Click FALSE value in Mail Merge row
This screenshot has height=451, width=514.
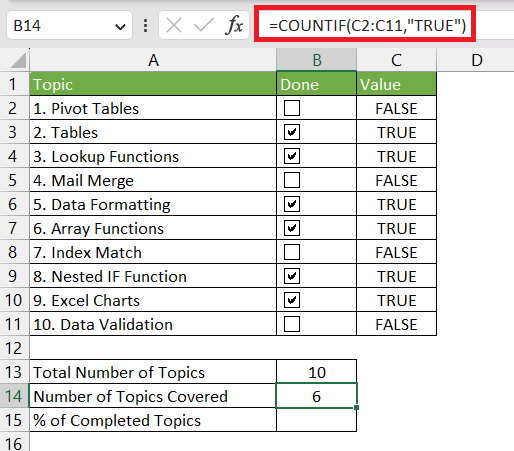tap(396, 180)
